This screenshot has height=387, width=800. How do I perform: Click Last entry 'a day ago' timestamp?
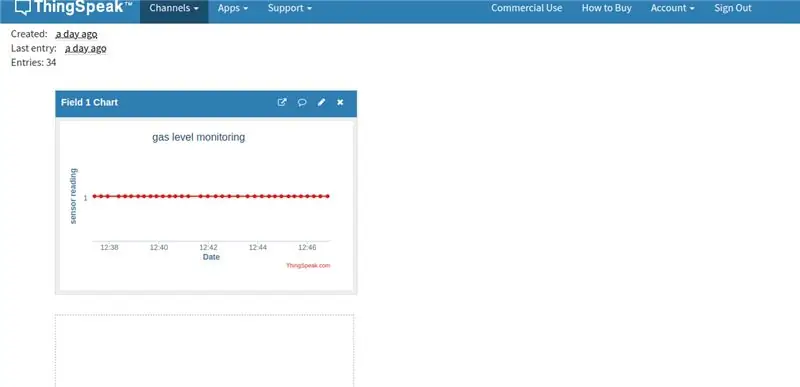point(86,48)
